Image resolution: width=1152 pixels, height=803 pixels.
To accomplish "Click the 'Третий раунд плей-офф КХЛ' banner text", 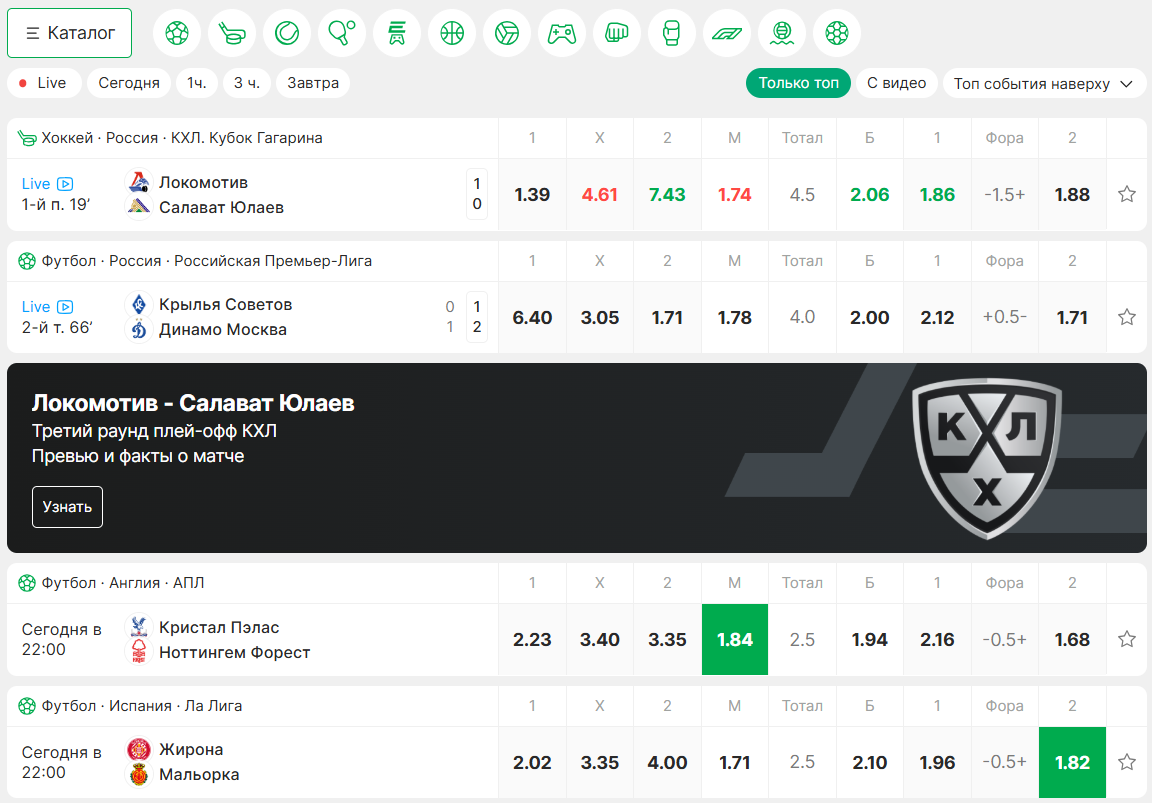I will point(154,431).
